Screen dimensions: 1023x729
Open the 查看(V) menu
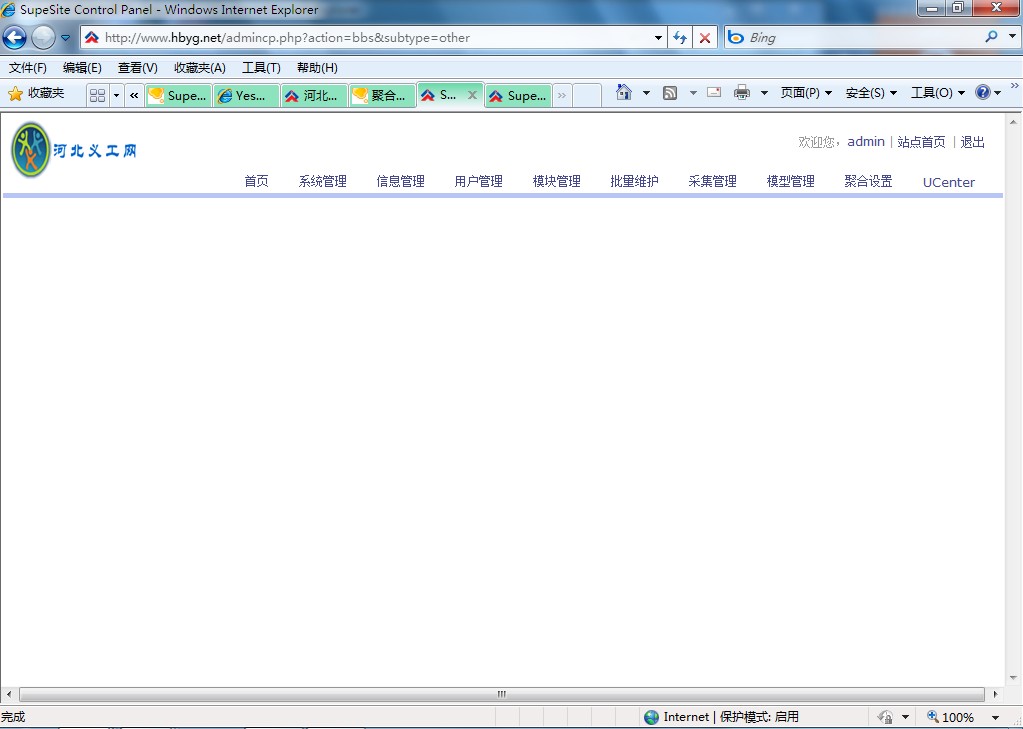[x=138, y=68]
